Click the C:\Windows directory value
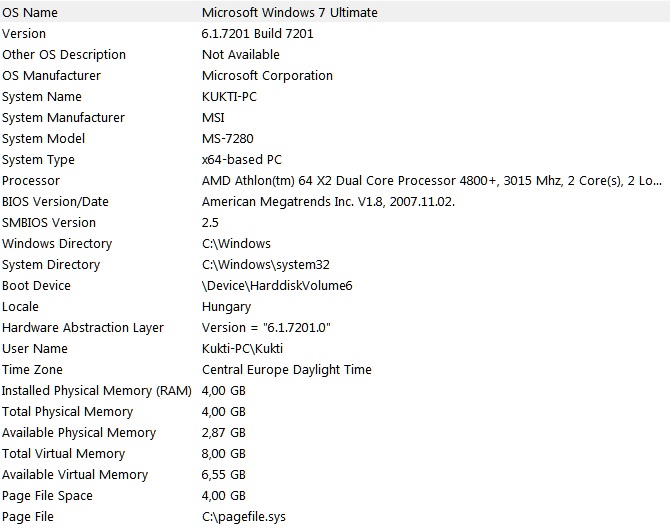 (x=236, y=244)
